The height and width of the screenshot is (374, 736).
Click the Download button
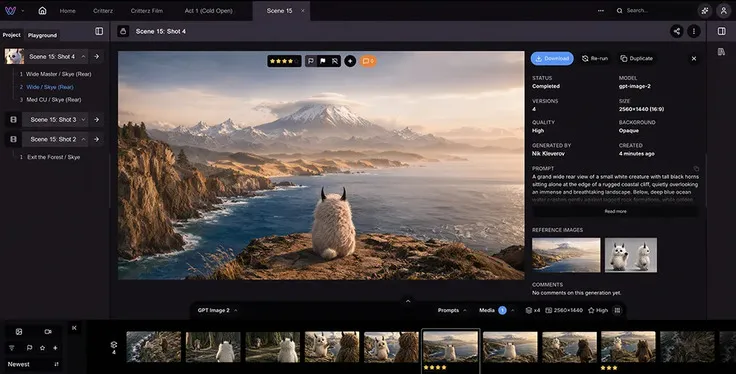(x=552, y=59)
